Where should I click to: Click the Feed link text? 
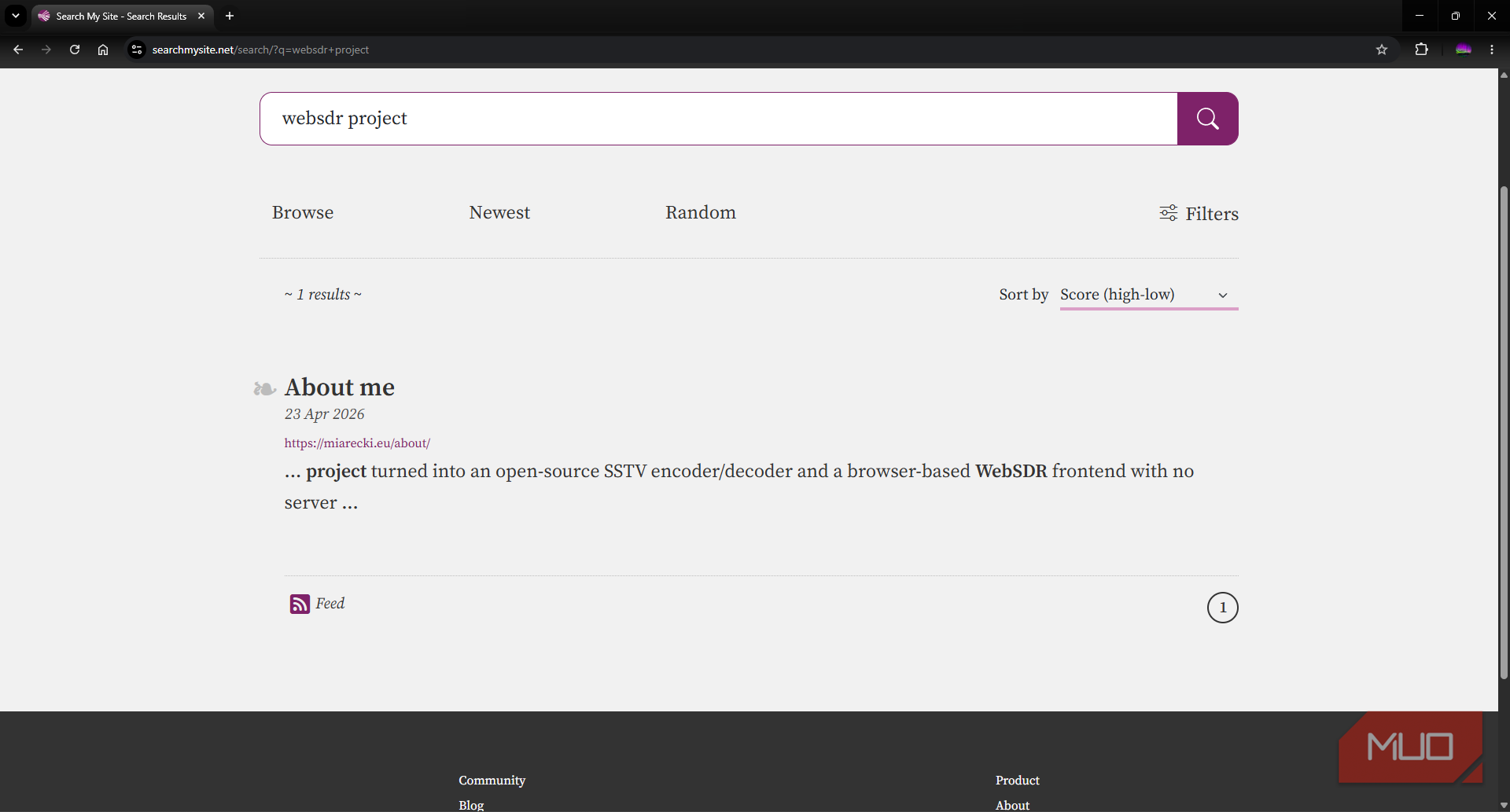point(330,603)
